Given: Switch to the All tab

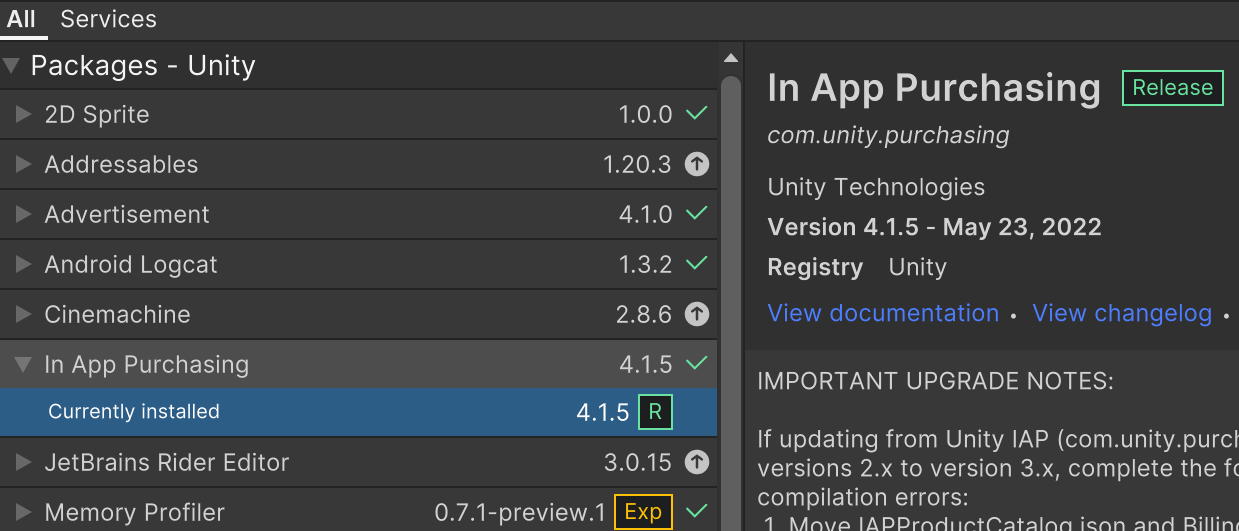Looking at the screenshot, I should (x=22, y=19).
